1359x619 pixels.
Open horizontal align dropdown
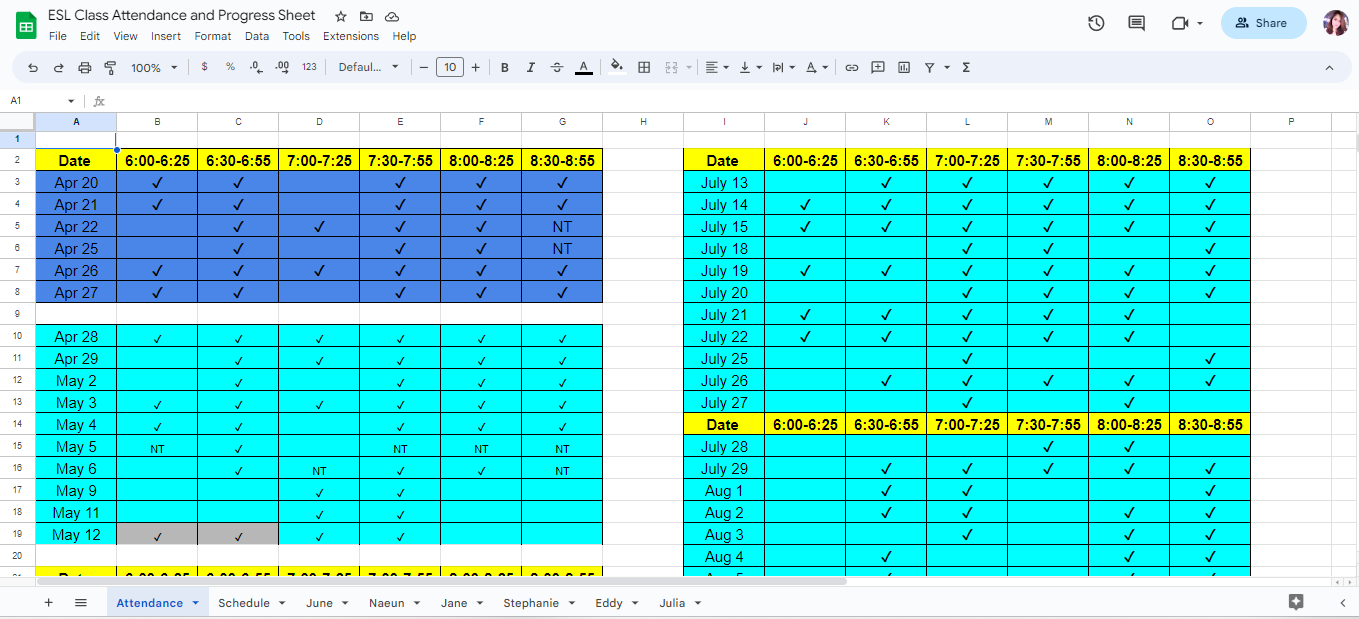(717, 67)
